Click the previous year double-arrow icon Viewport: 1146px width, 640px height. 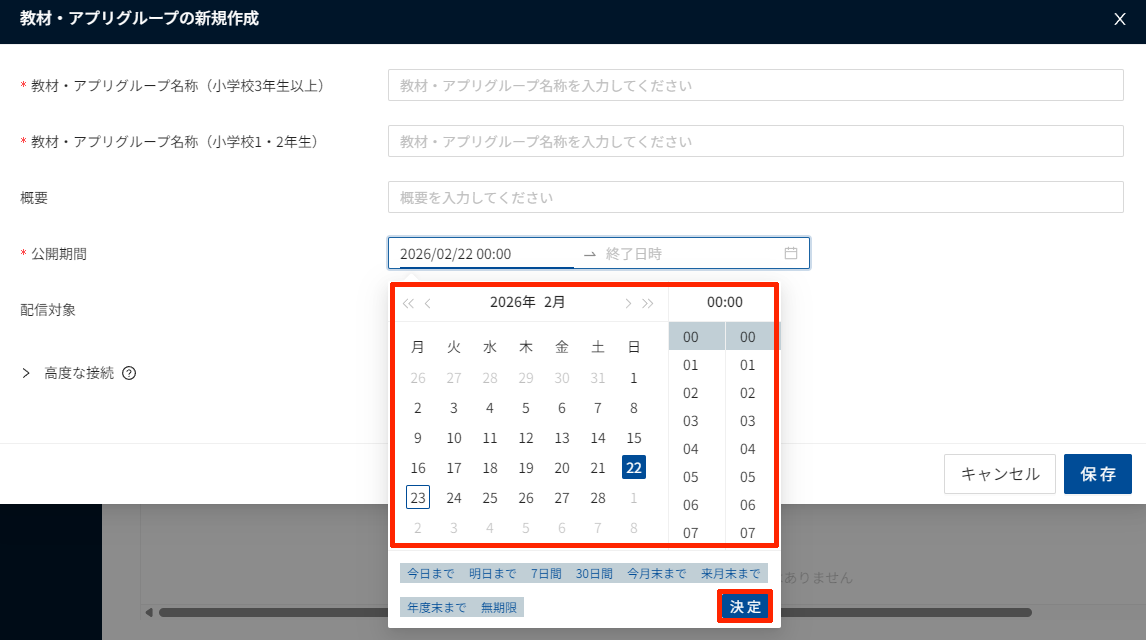click(x=408, y=303)
